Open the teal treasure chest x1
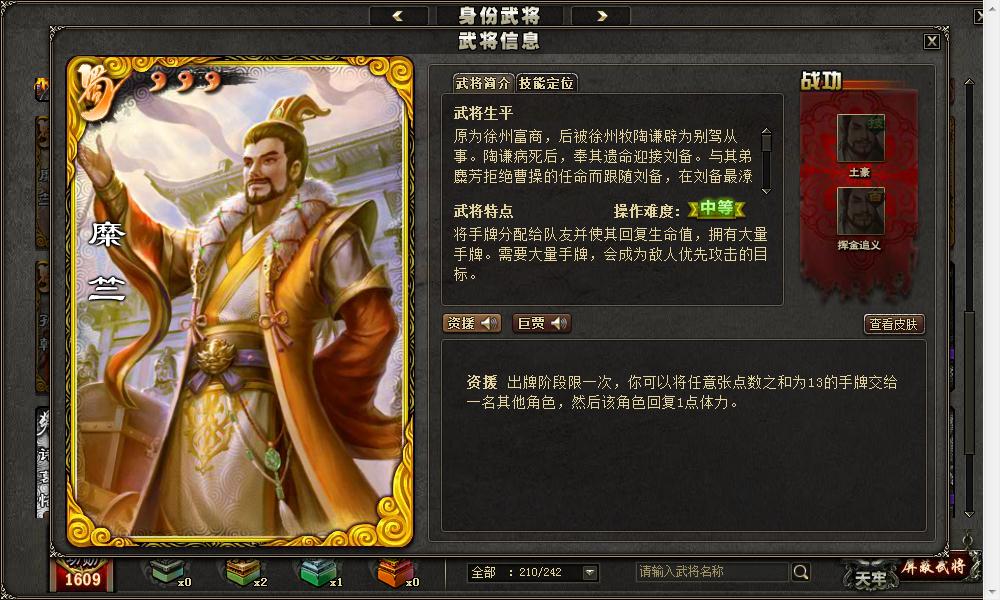 (x=318, y=571)
